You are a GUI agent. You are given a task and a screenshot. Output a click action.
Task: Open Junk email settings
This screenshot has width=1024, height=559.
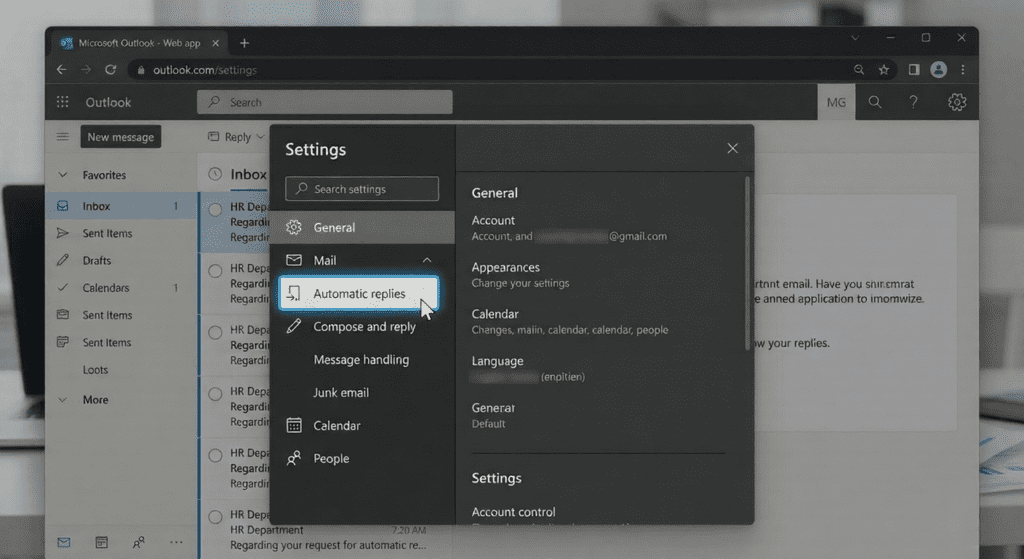(341, 392)
